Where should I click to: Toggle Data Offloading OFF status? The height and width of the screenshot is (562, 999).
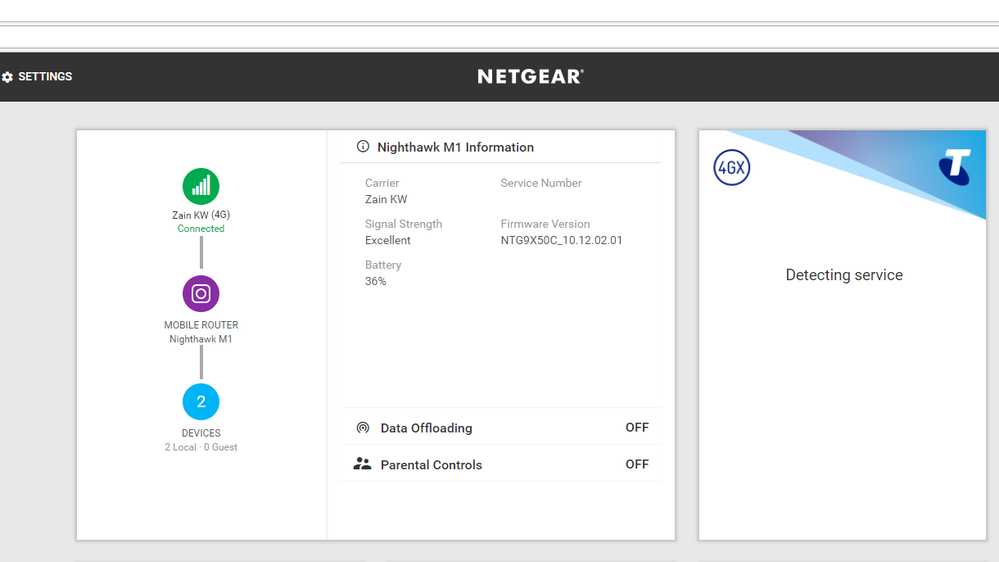(637, 428)
